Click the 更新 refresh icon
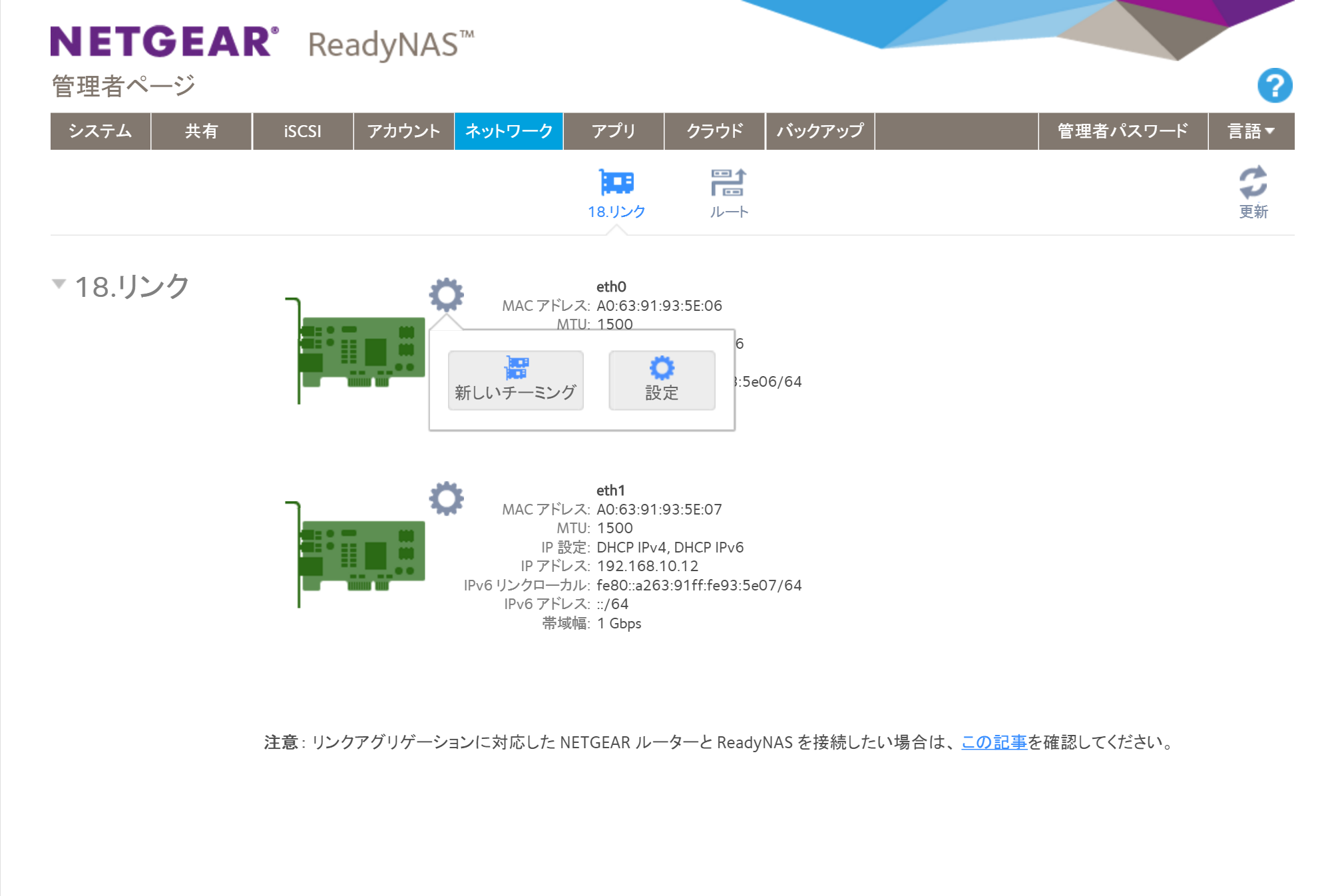 [1253, 193]
